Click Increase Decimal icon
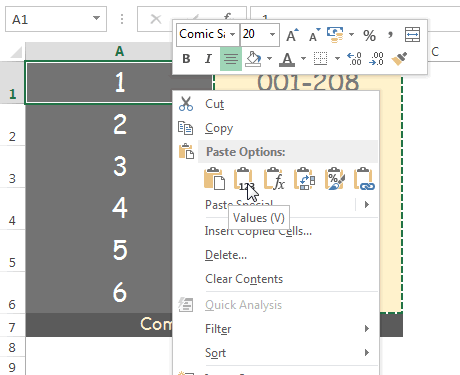Image resolution: width=460 pixels, height=375 pixels. (x=354, y=59)
